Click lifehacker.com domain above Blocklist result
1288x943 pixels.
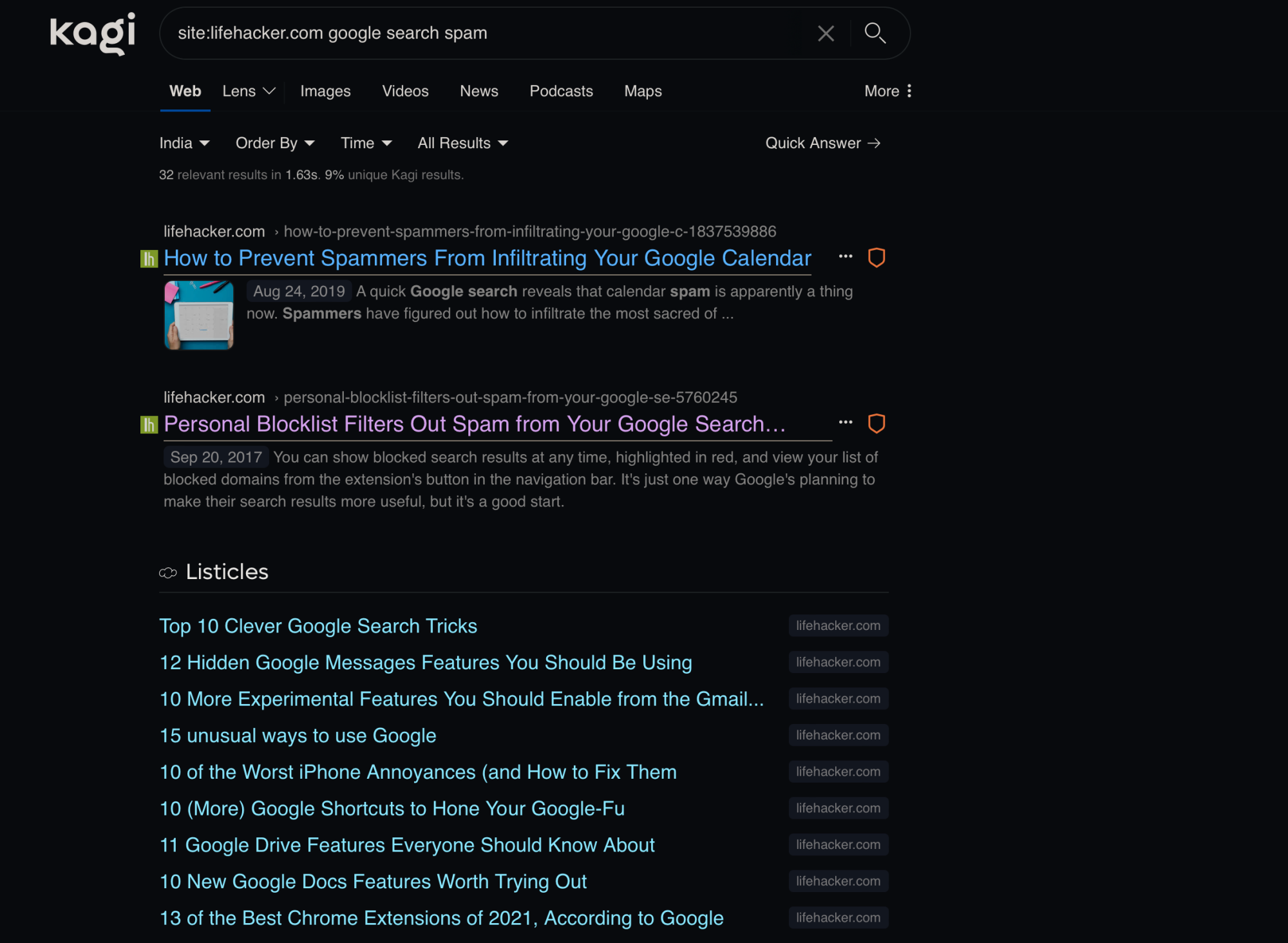coord(214,397)
